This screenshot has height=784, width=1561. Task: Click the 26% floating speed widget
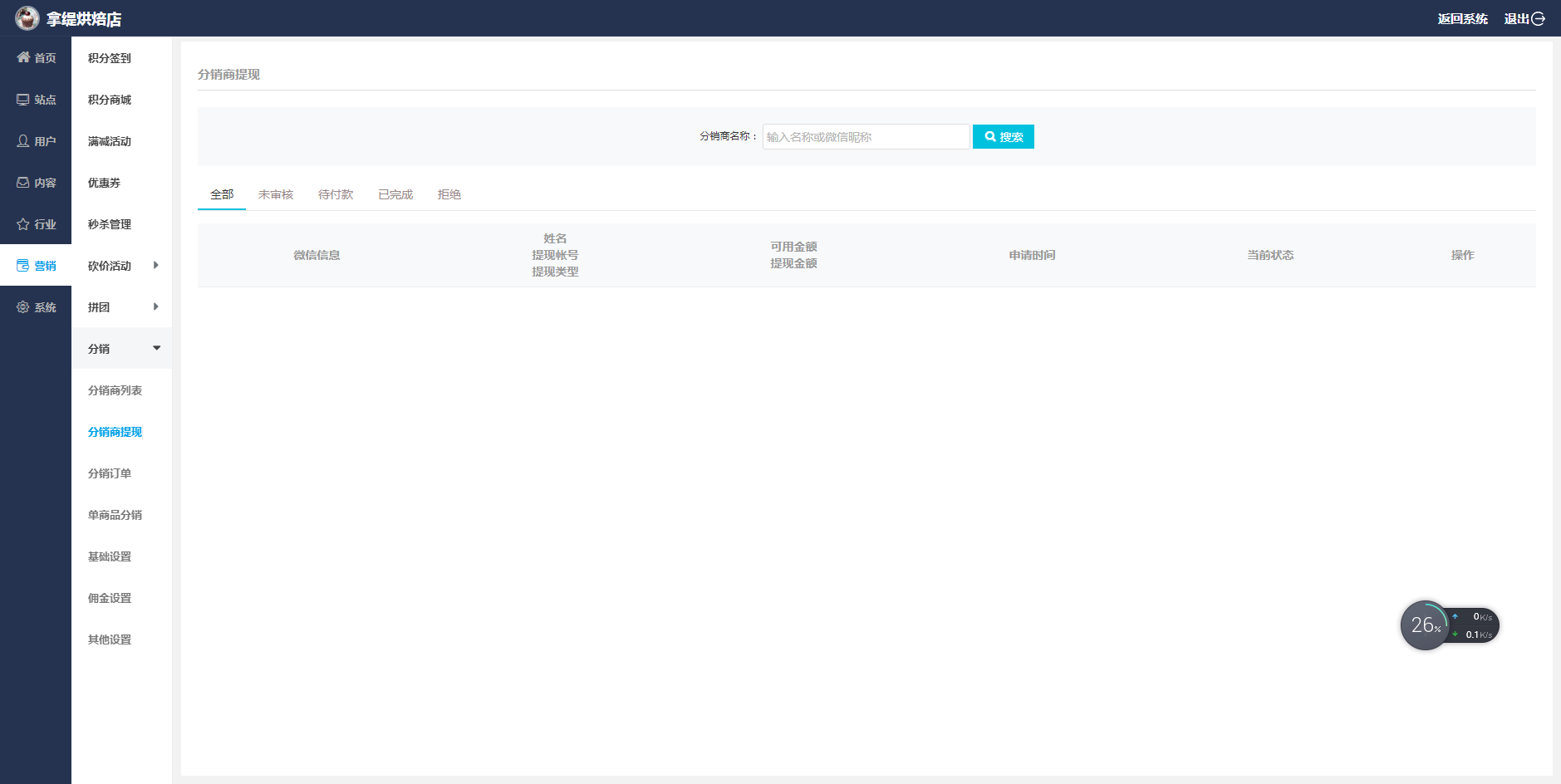pyautogui.click(x=1450, y=625)
